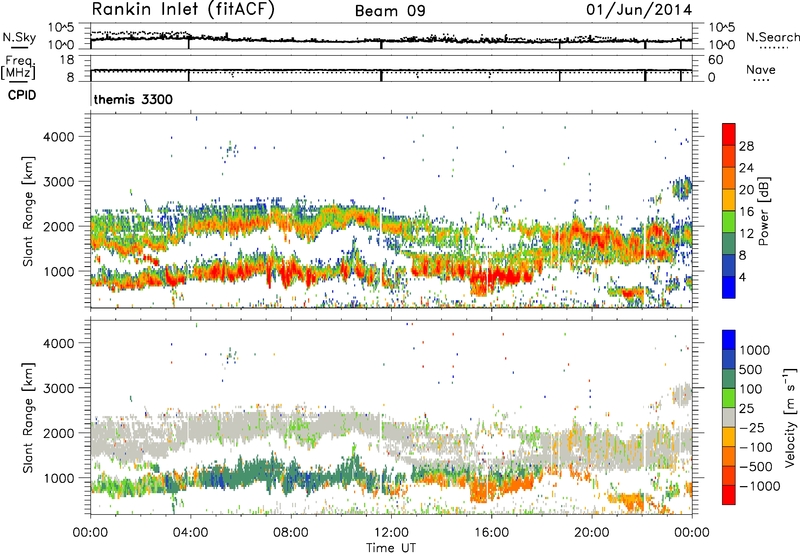800x554 pixels.
Task: Click the "12" value on the power colorbar
Action: click(746, 234)
